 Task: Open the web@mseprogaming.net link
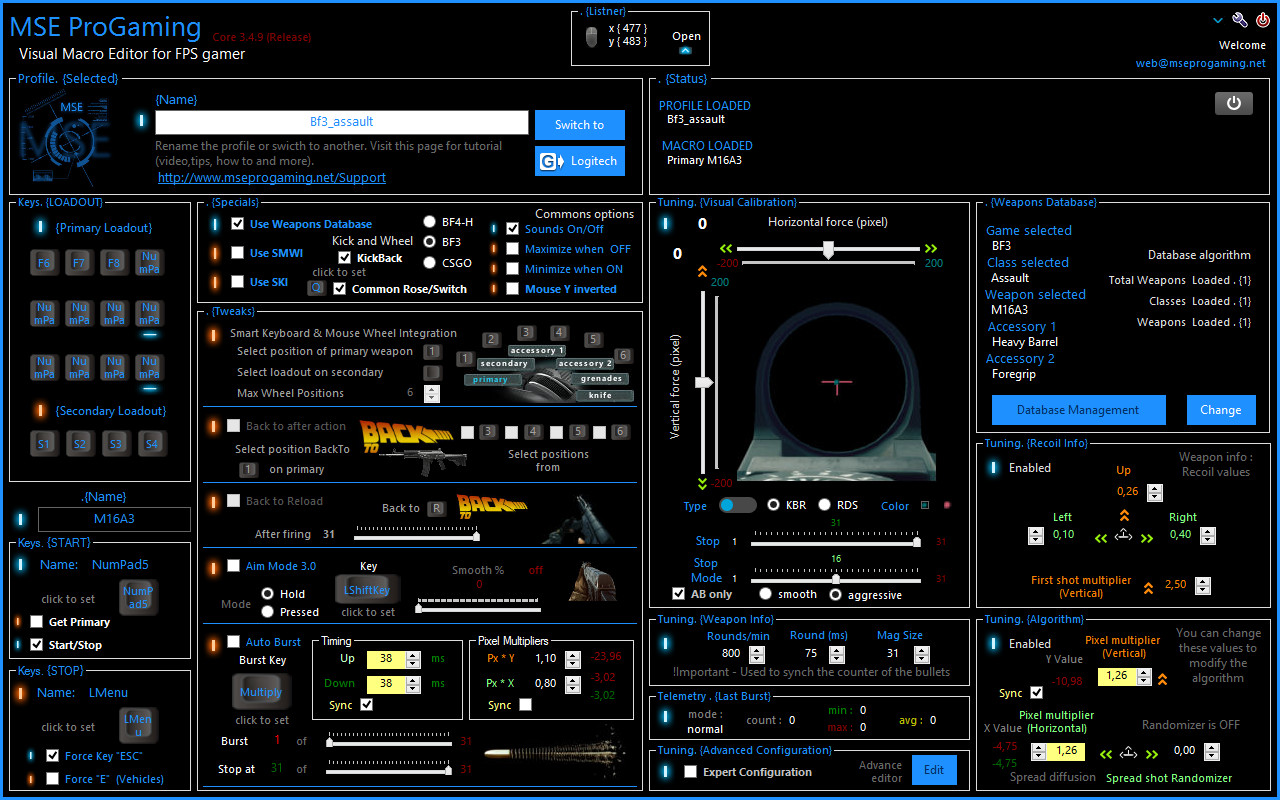coord(1201,63)
